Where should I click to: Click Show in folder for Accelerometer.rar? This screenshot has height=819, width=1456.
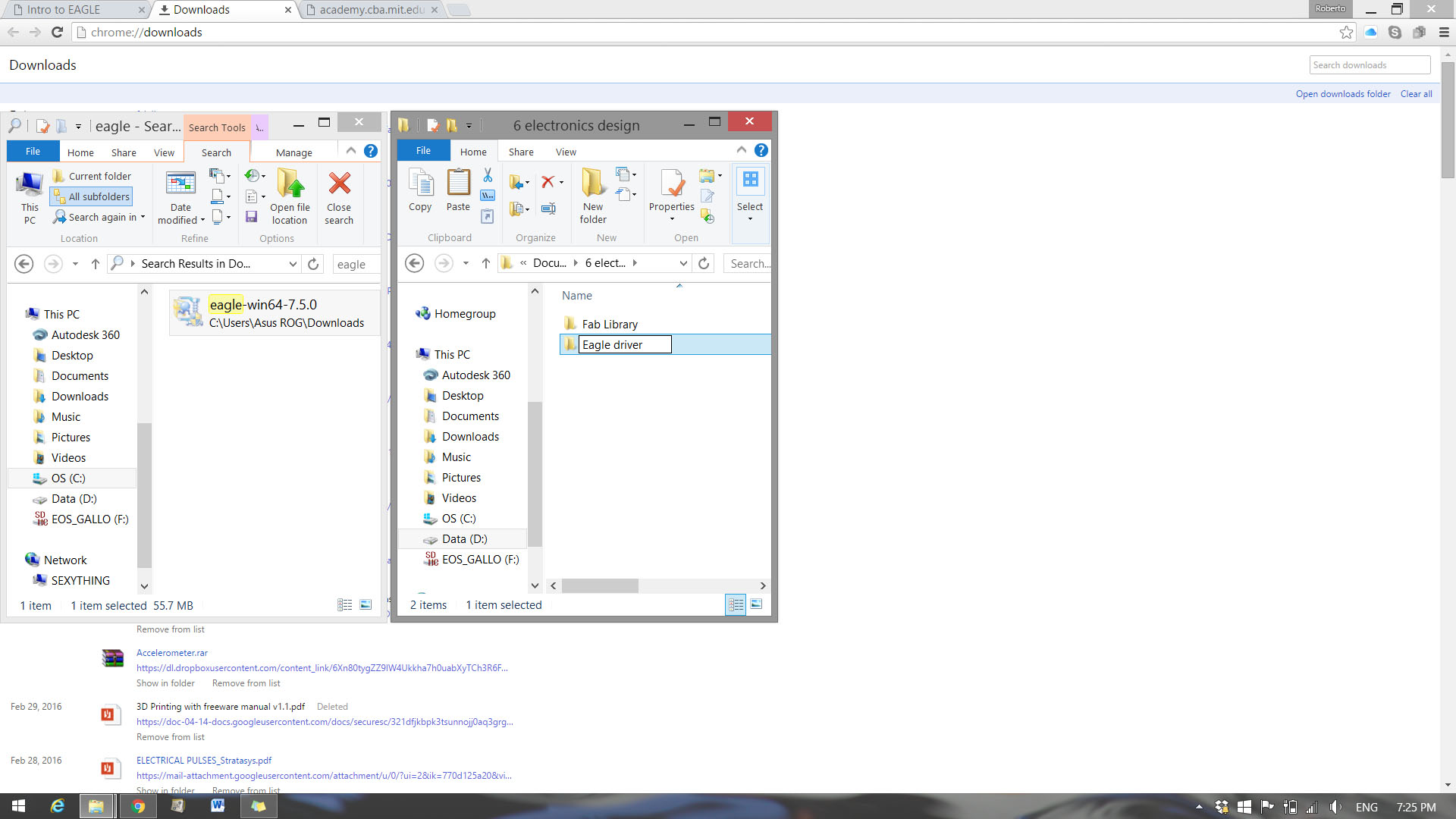[165, 683]
